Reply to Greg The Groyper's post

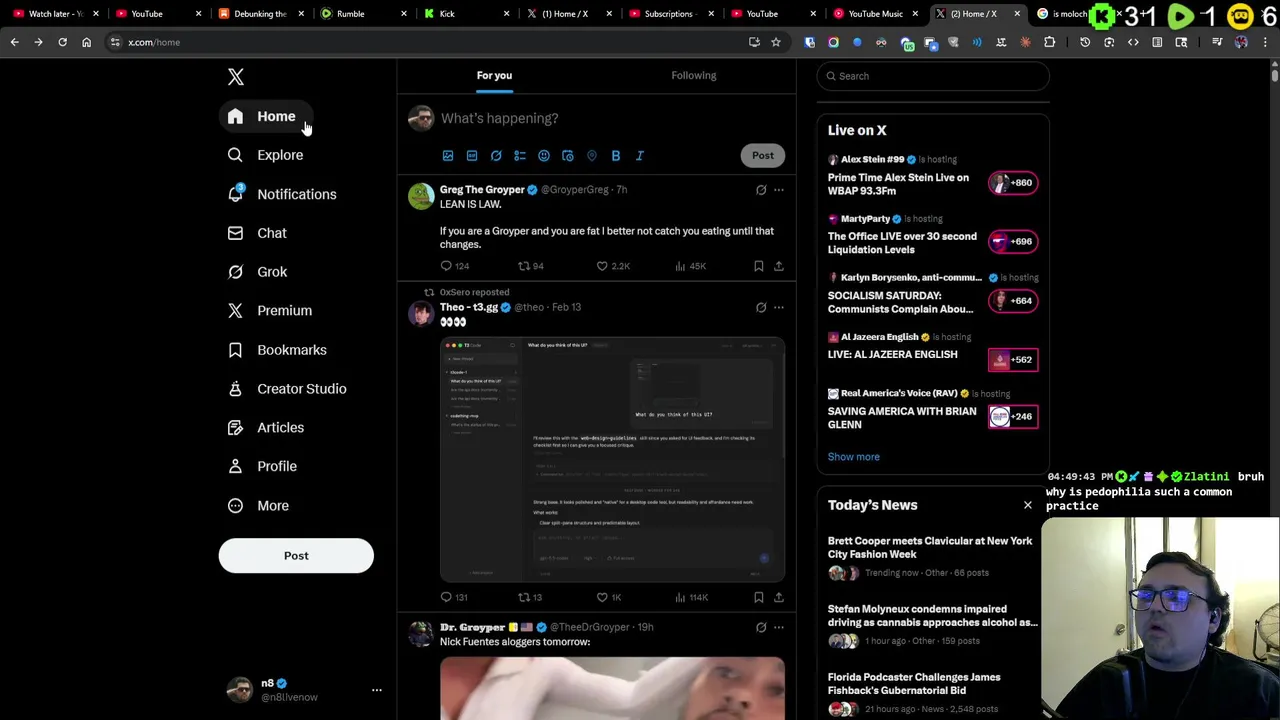coord(455,266)
